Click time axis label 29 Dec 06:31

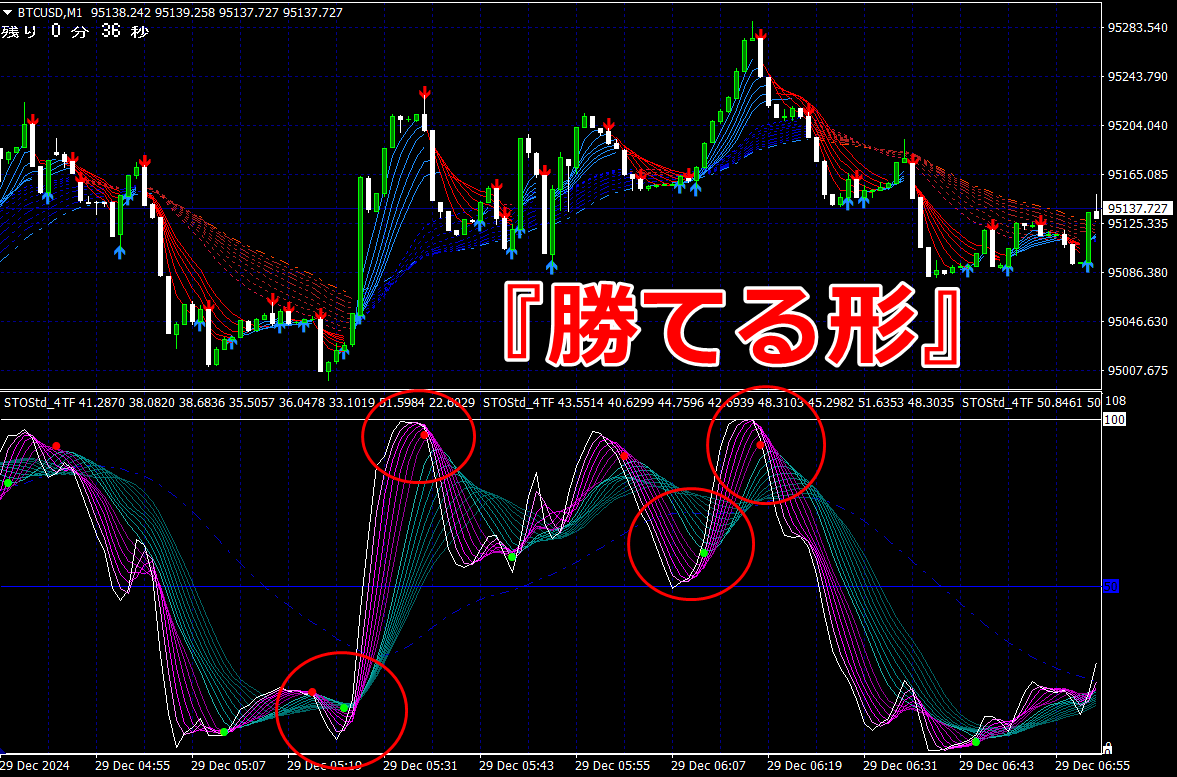901,766
